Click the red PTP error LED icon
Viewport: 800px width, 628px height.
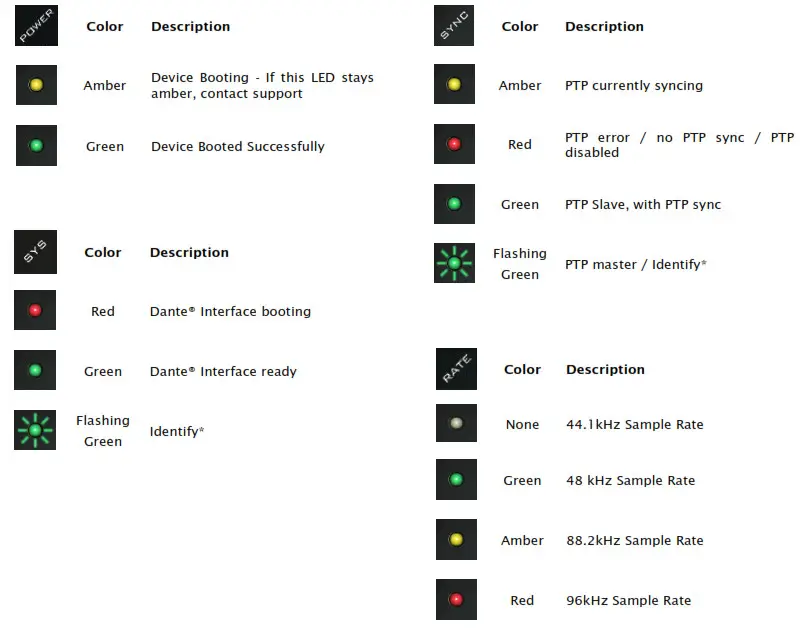tap(454, 144)
